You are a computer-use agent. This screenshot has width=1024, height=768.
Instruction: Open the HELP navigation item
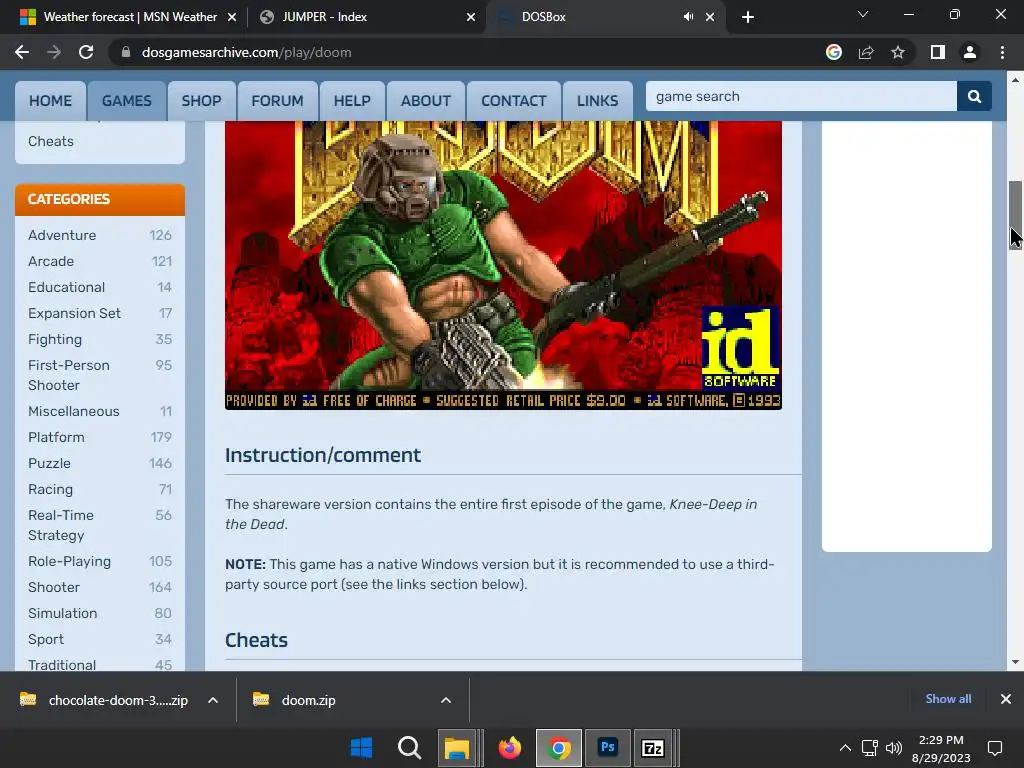tap(352, 101)
